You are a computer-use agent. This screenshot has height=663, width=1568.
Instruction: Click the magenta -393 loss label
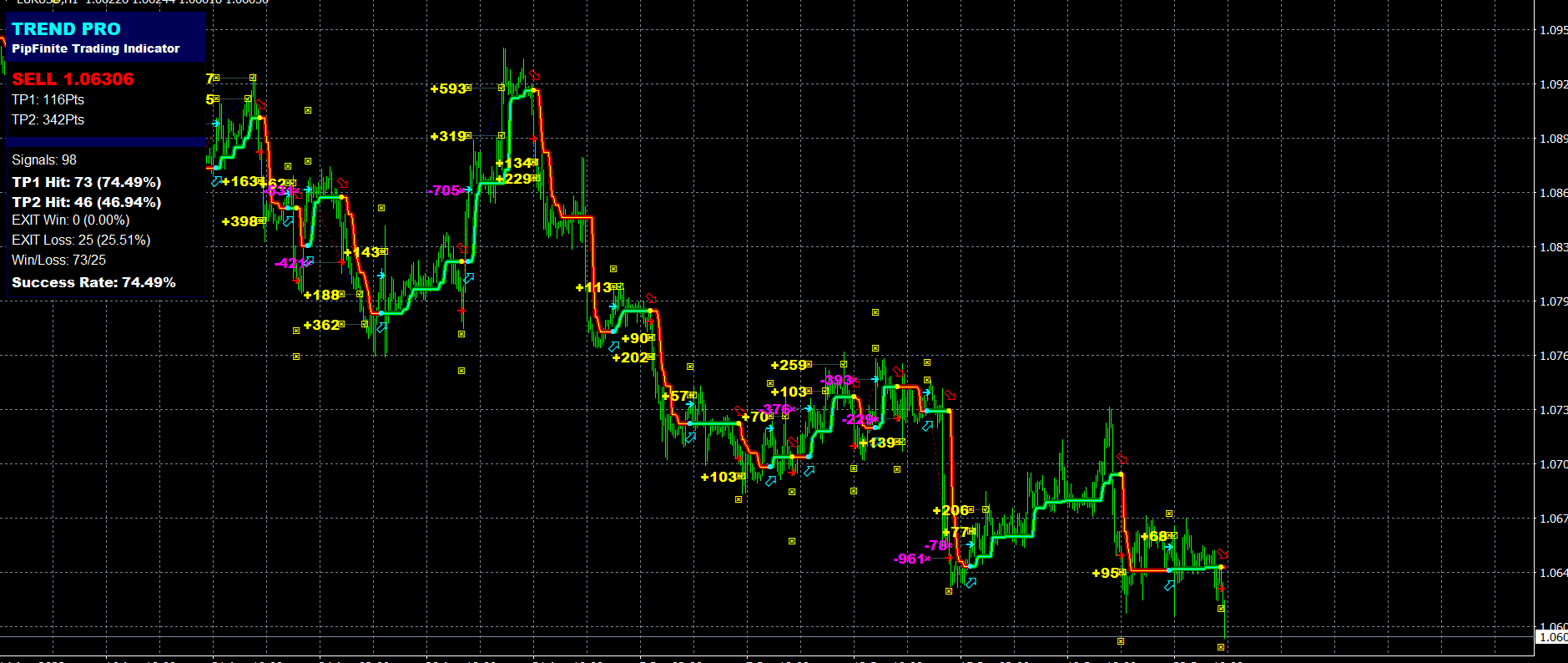tap(836, 381)
